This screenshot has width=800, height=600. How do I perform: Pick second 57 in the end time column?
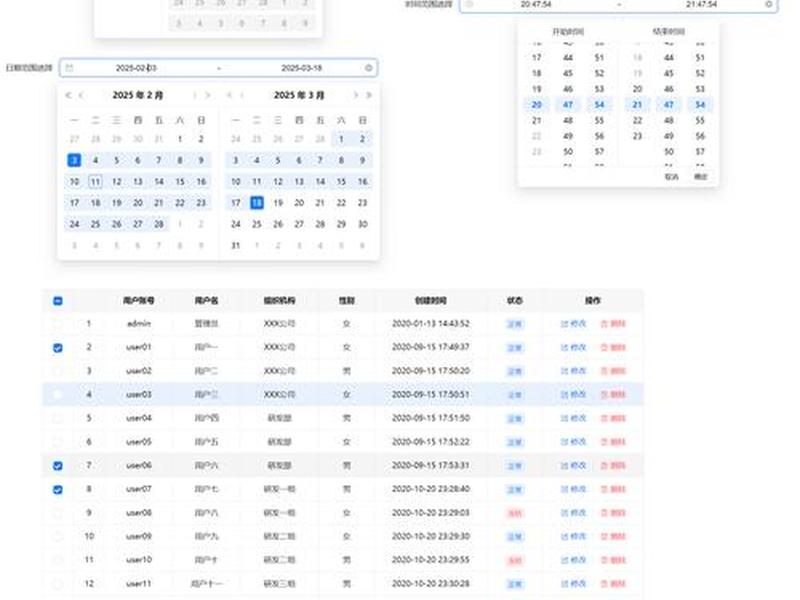tap(700, 152)
